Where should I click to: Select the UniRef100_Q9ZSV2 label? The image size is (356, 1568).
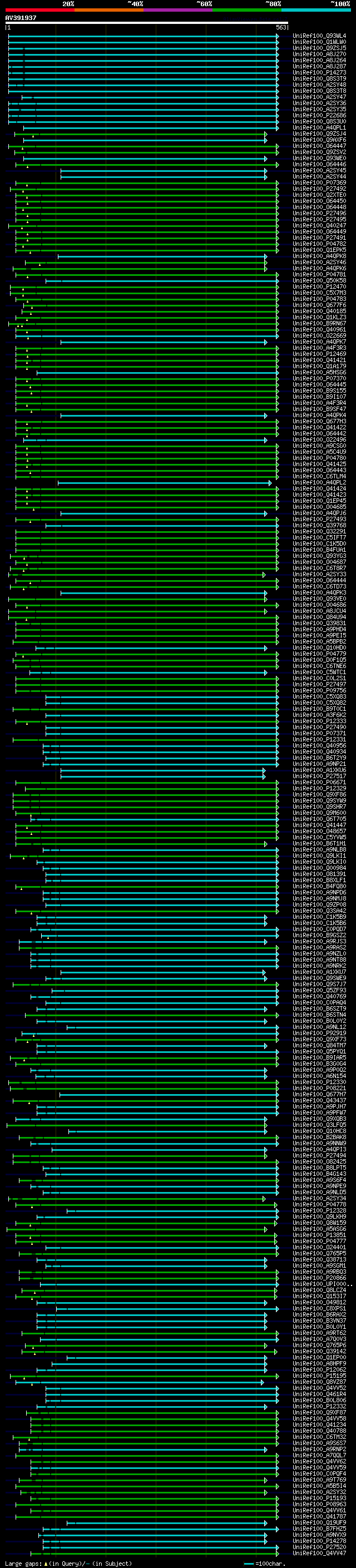point(319,152)
